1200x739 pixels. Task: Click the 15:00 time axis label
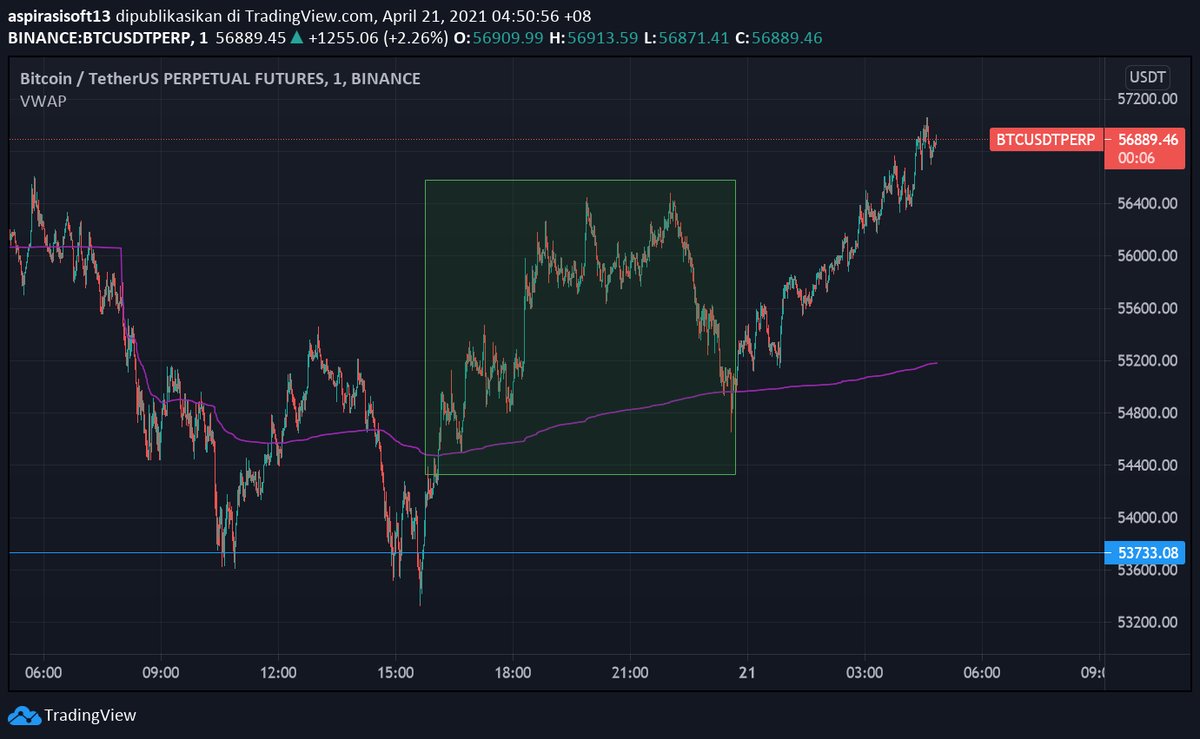pyautogui.click(x=395, y=672)
